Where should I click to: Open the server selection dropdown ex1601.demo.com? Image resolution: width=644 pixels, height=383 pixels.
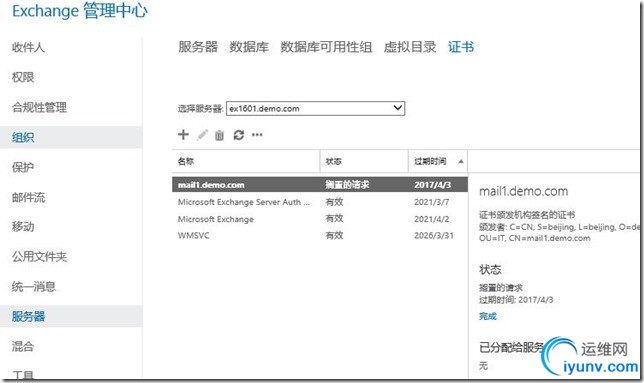315,108
